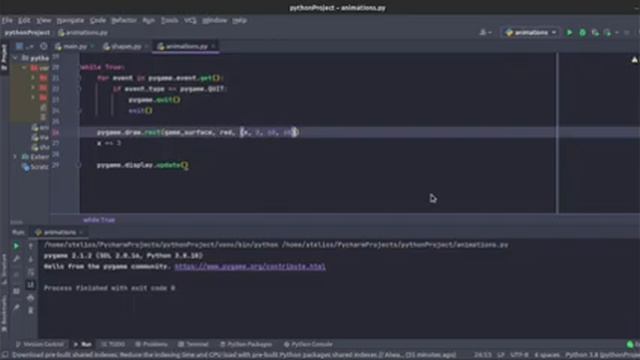Viewport: 640px width, 360px height.
Task: Open the pygame.org contribute link in console
Action: tap(250, 267)
